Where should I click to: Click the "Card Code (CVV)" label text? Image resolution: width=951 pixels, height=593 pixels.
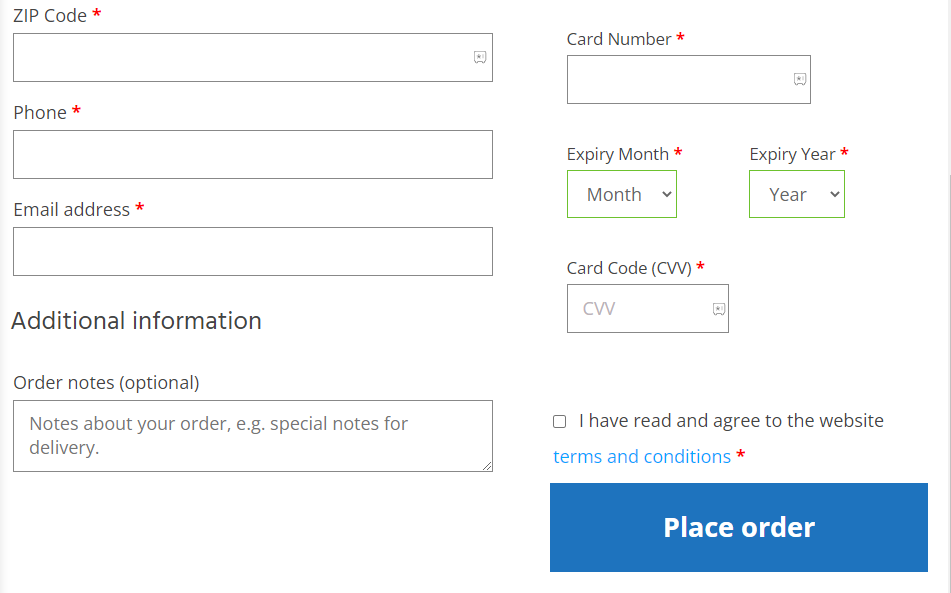(x=629, y=268)
